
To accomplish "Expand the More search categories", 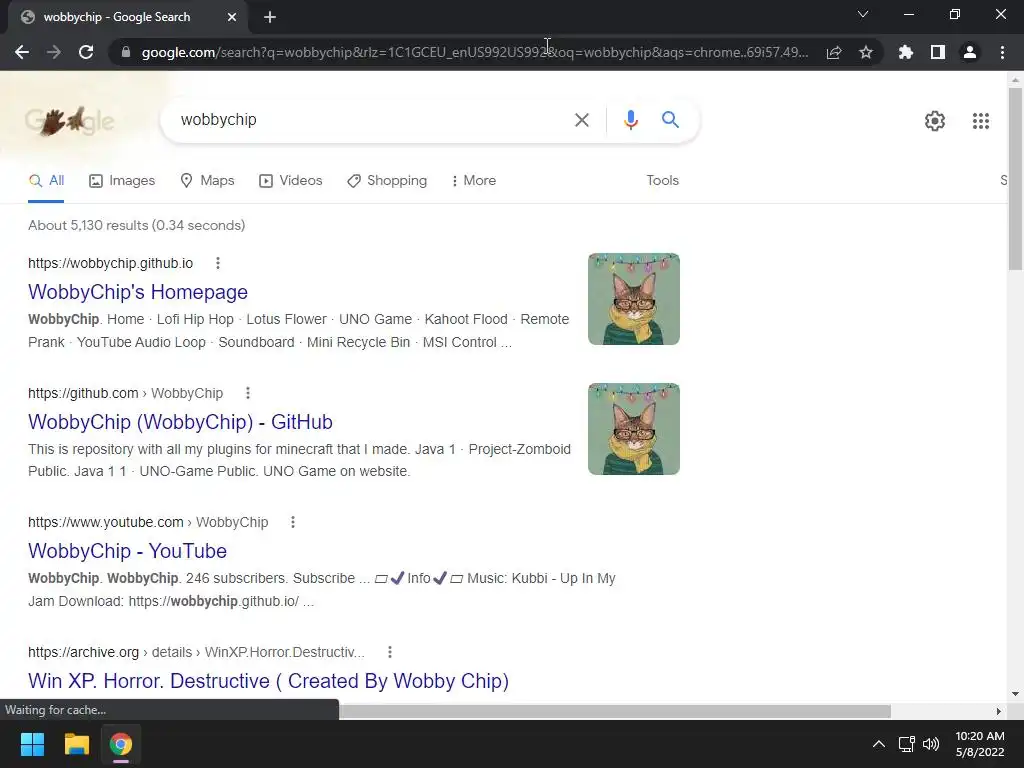I will (473, 181).
